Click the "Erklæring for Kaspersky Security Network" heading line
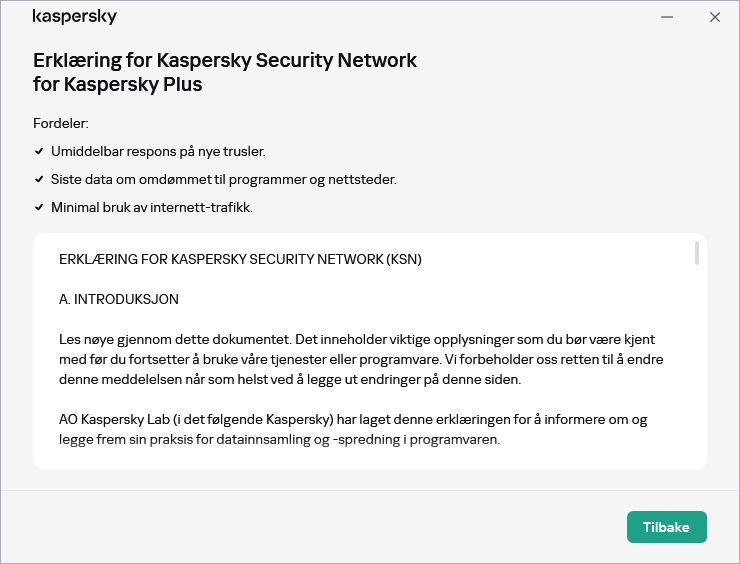The image size is (740, 564). coord(225,61)
